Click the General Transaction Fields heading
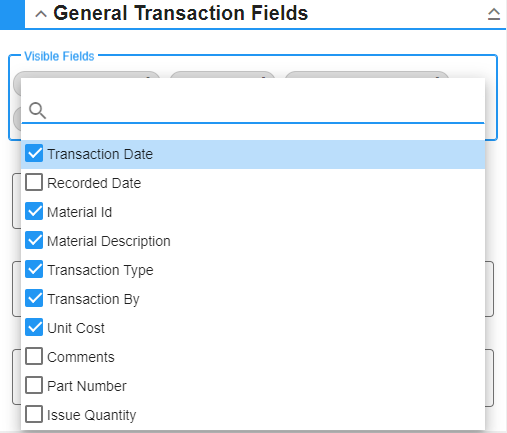507x433 pixels. pos(181,13)
